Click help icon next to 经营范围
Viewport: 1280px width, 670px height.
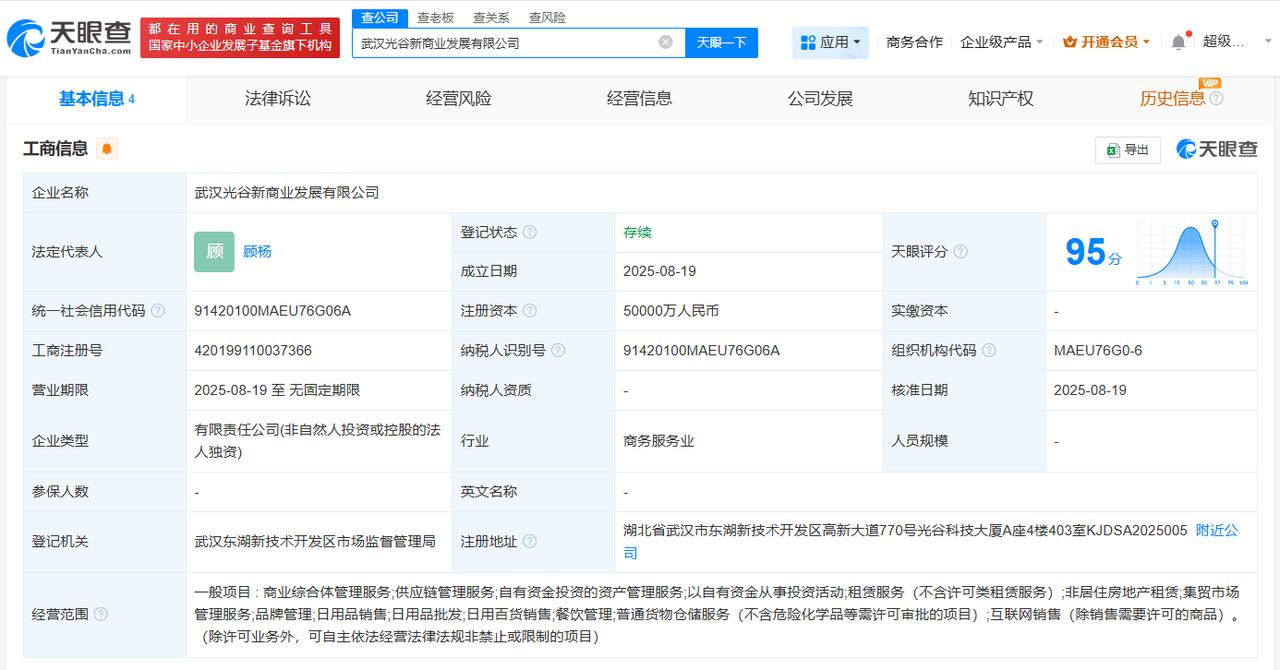pyautogui.click(x=101, y=614)
